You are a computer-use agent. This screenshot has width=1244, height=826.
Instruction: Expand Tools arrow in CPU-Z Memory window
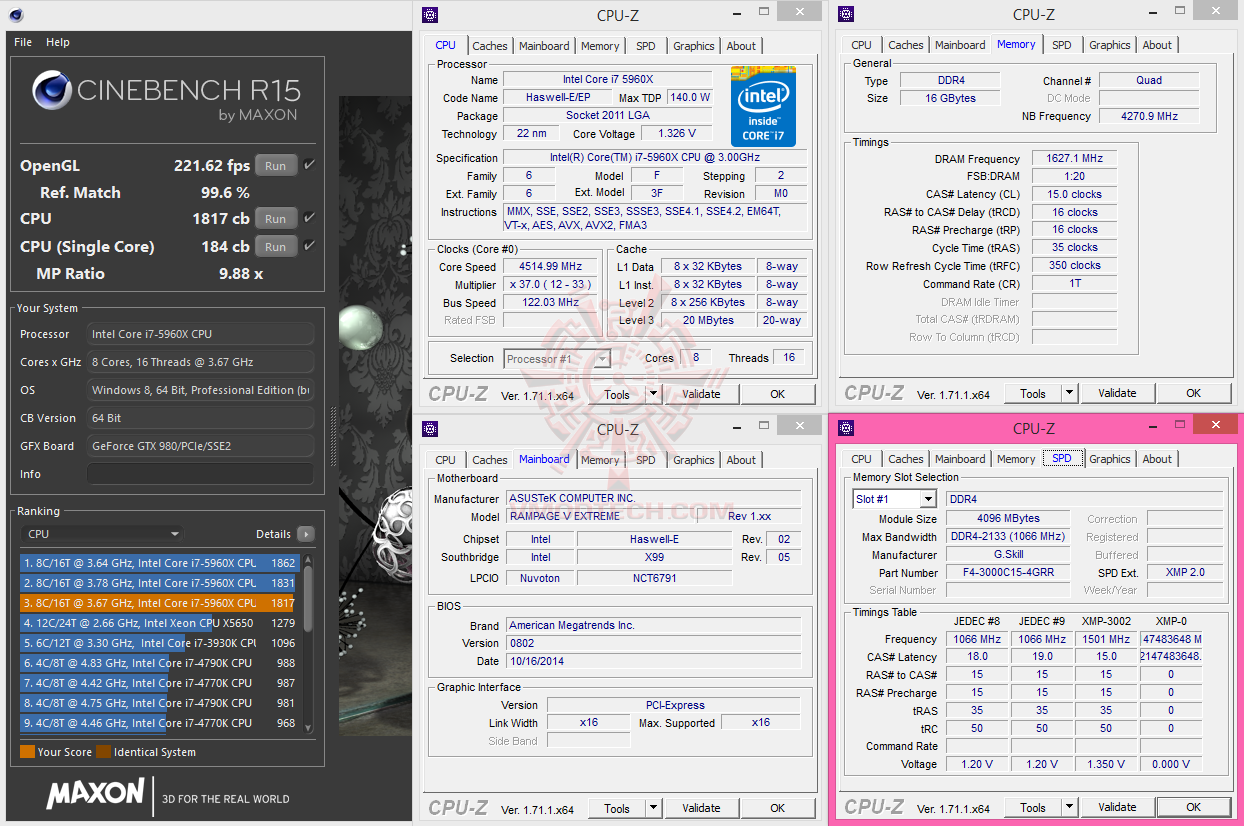(1069, 393)
